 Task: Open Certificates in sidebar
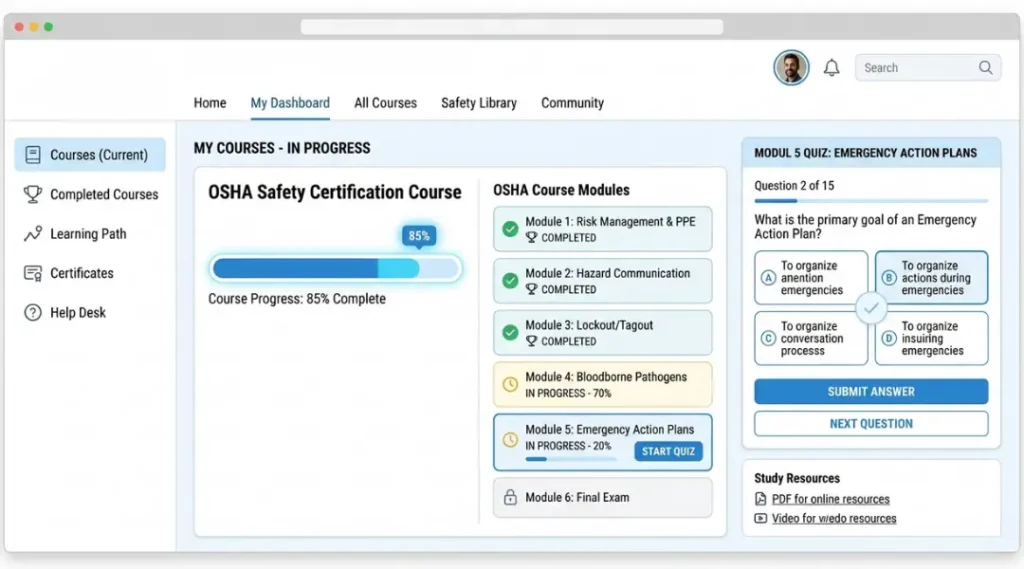click(x=90, y=273)
